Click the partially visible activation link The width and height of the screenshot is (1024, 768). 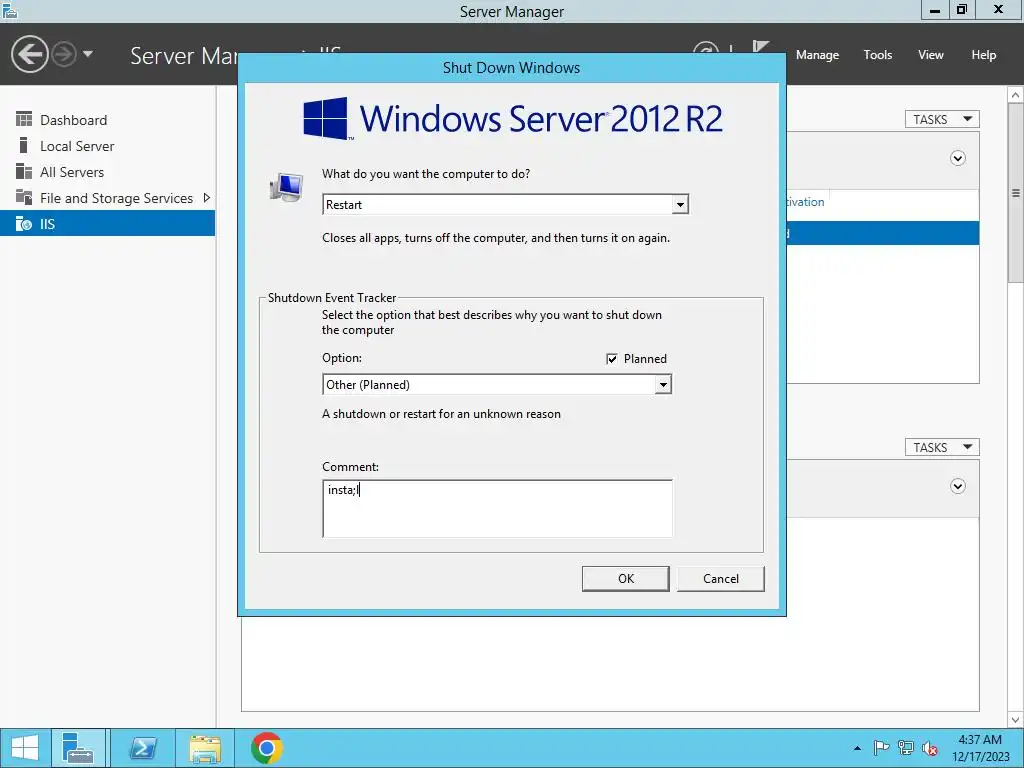click(805, 202)
